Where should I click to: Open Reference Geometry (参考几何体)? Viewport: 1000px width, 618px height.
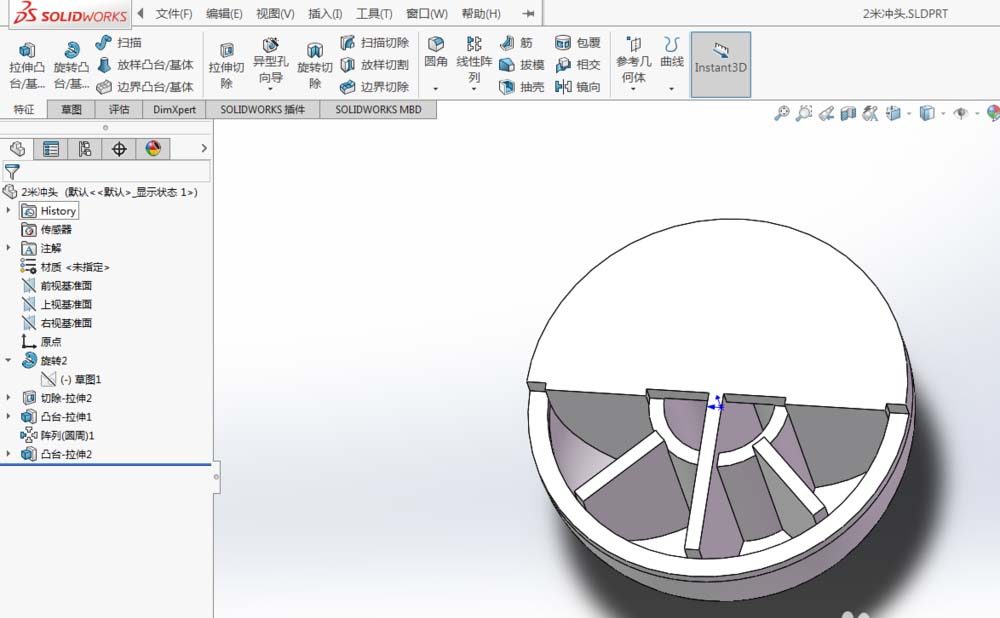tap(633, 59)
